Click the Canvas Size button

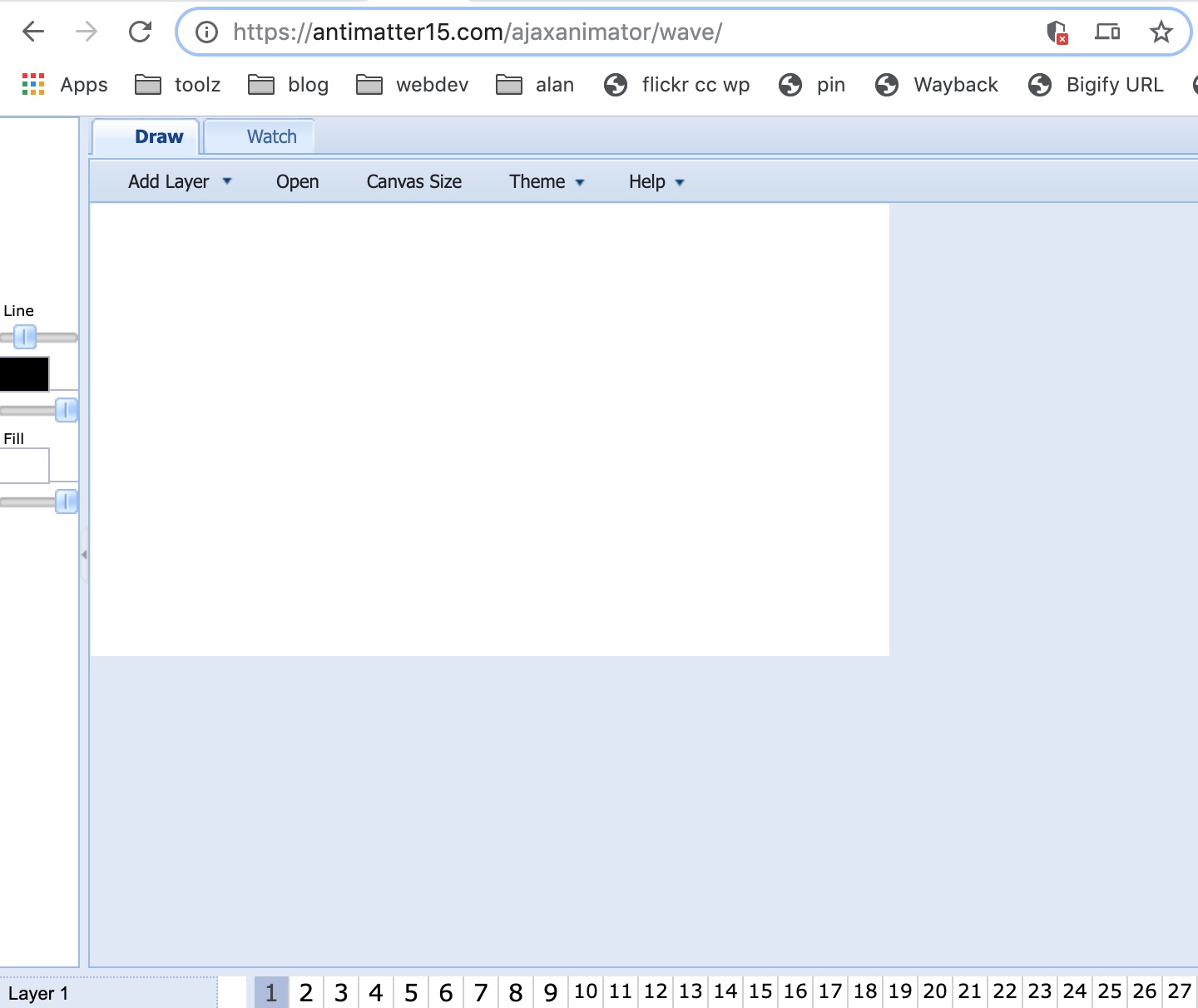coord(413,182)
